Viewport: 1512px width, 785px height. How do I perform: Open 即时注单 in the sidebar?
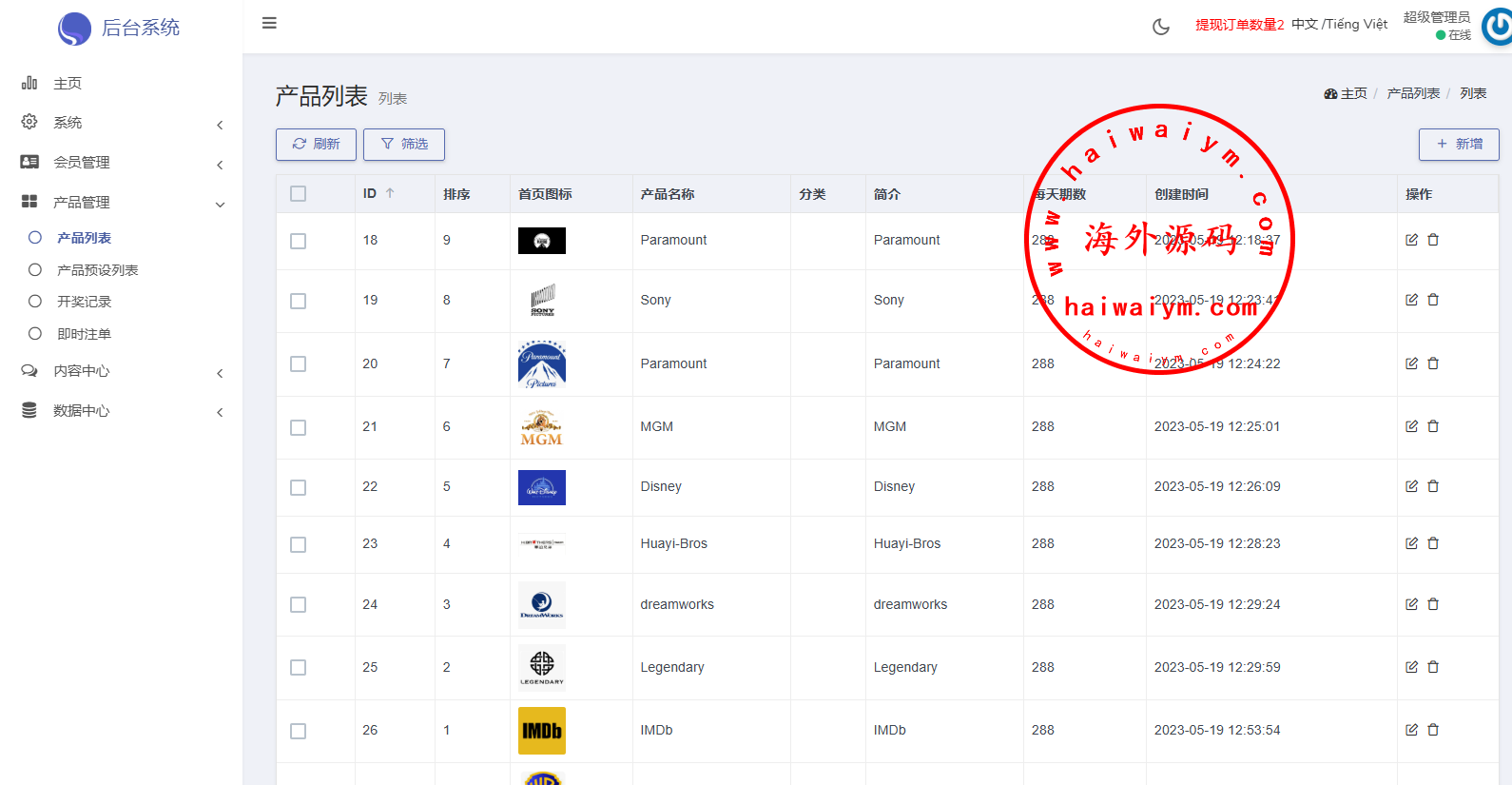click(x=84, y=334)
